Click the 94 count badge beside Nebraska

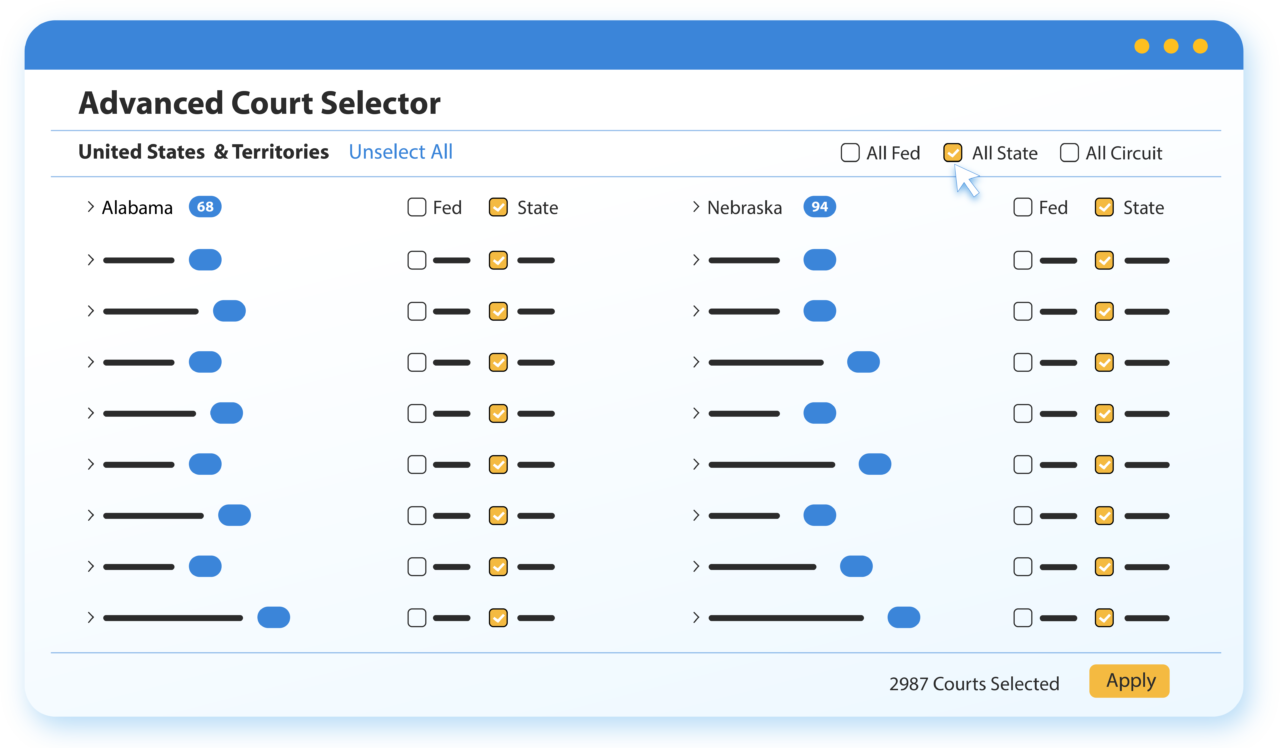pos(819,207)
